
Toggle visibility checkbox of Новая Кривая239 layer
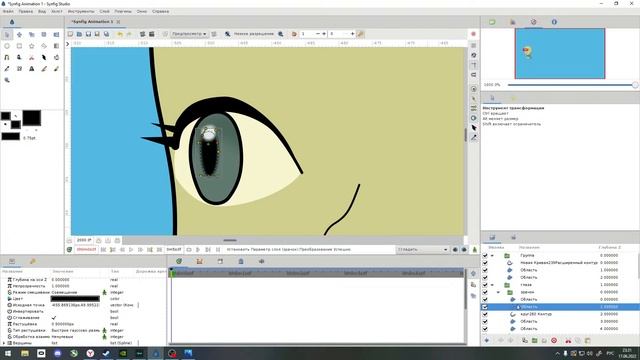point(485,263)
